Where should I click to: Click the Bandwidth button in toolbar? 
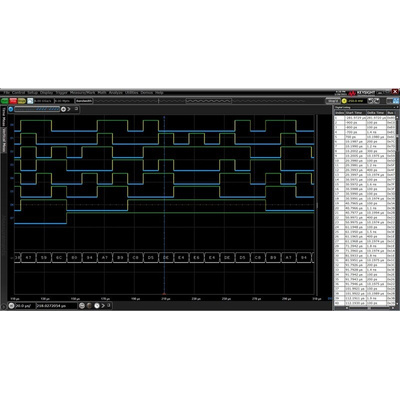84,100
